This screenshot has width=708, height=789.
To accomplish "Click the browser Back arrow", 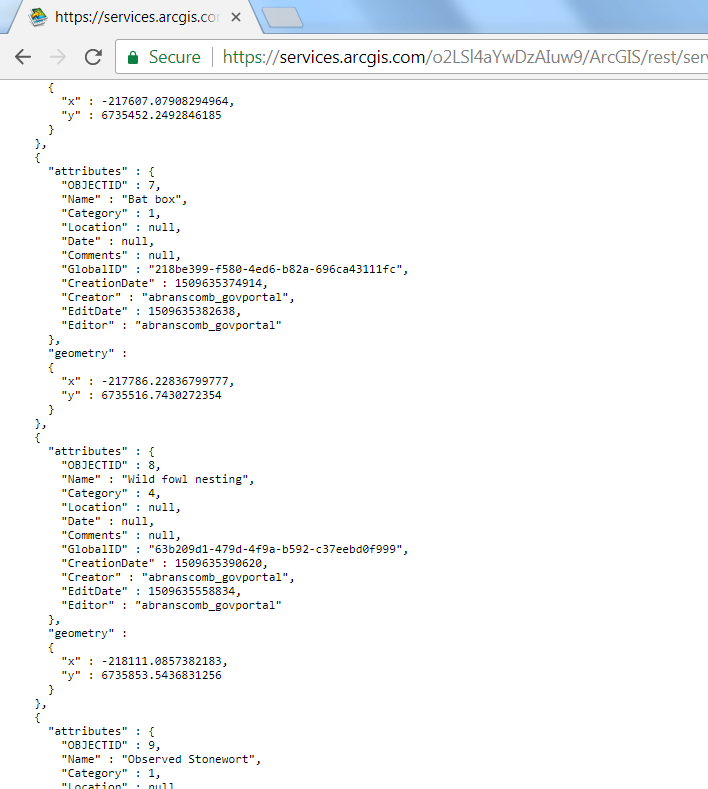I will click(x=23, y=57).
